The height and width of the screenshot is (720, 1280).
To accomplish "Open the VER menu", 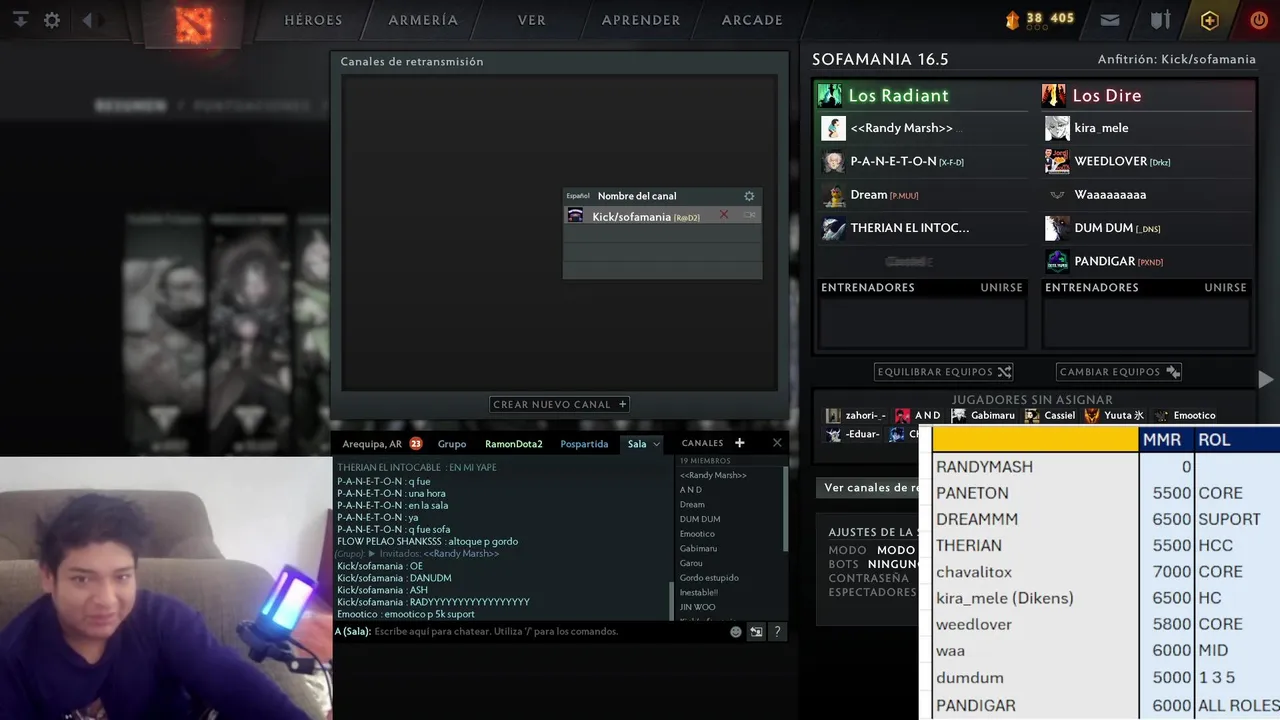I will 531,20.
